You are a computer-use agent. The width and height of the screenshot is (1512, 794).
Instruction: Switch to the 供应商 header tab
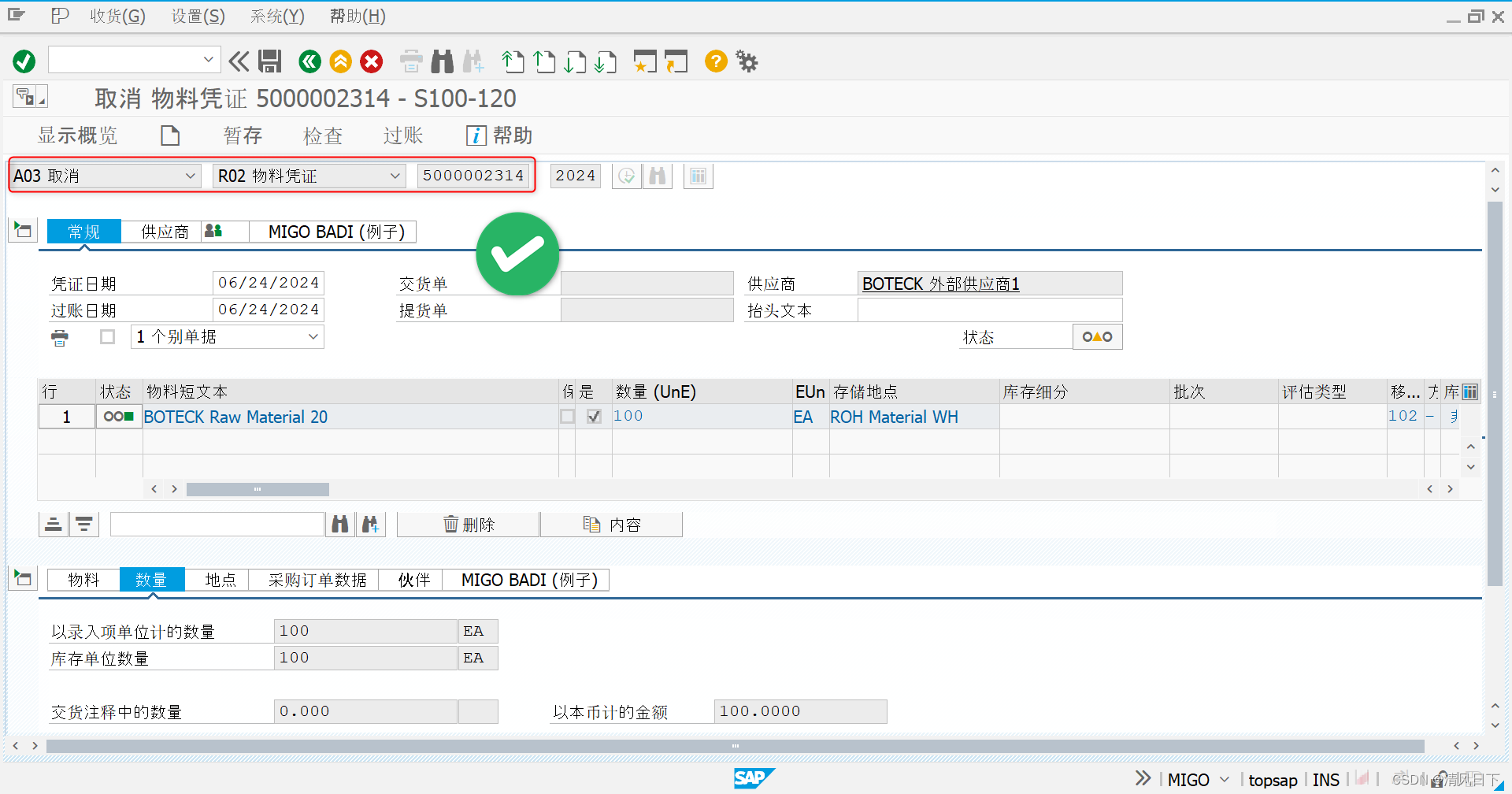point(165,232)
